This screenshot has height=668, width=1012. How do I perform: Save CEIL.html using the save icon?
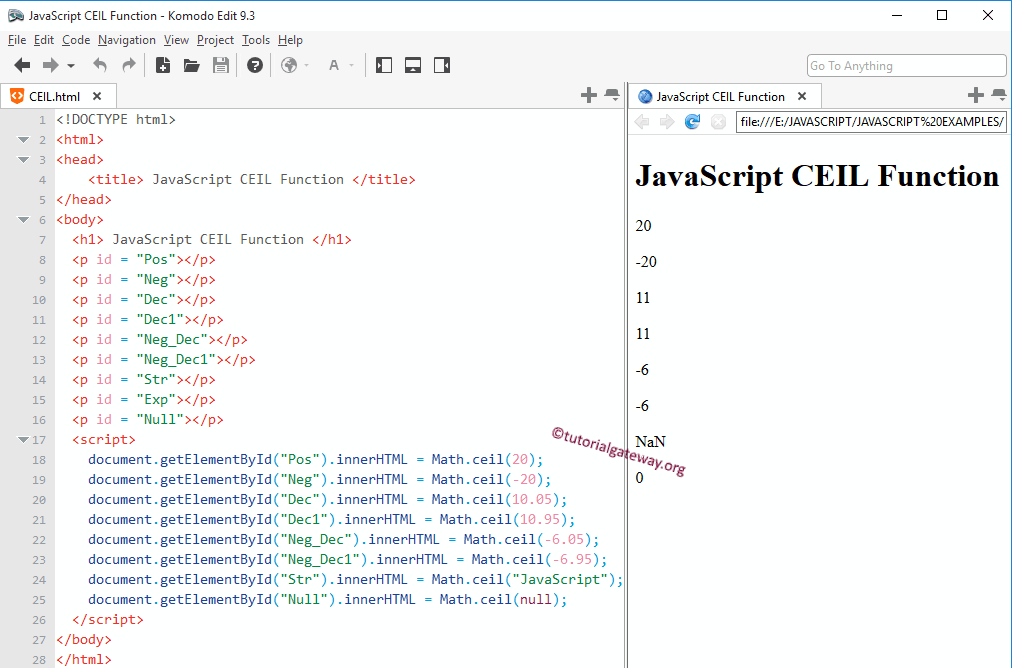pos(219,65)
